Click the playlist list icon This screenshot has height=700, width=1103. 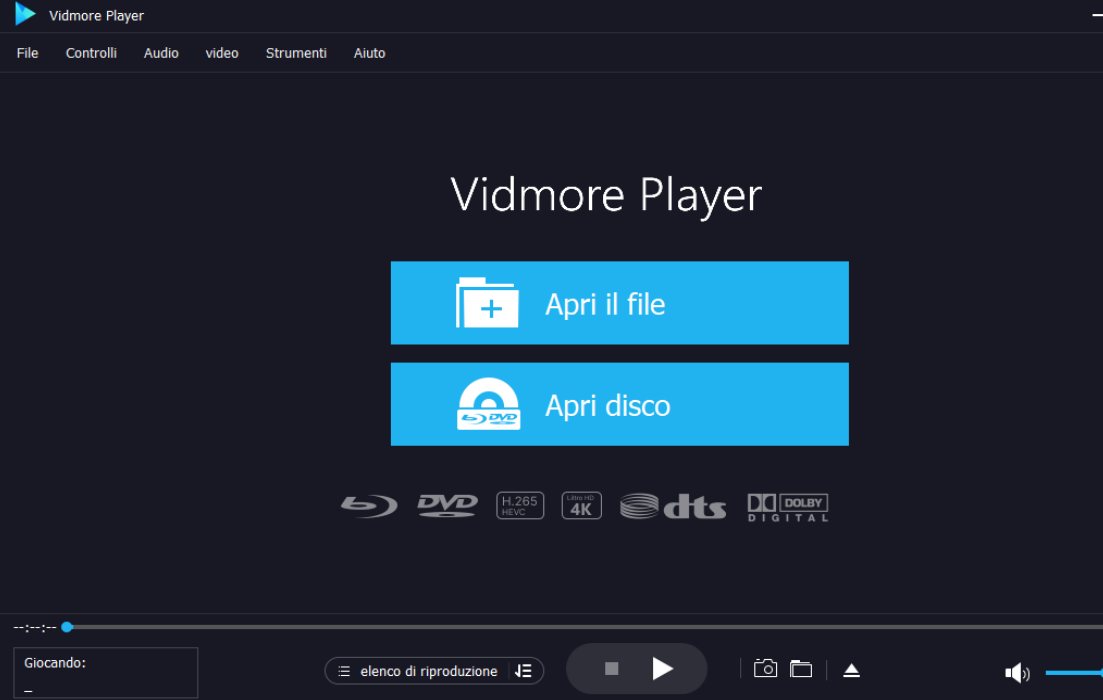tap(344, 671)
